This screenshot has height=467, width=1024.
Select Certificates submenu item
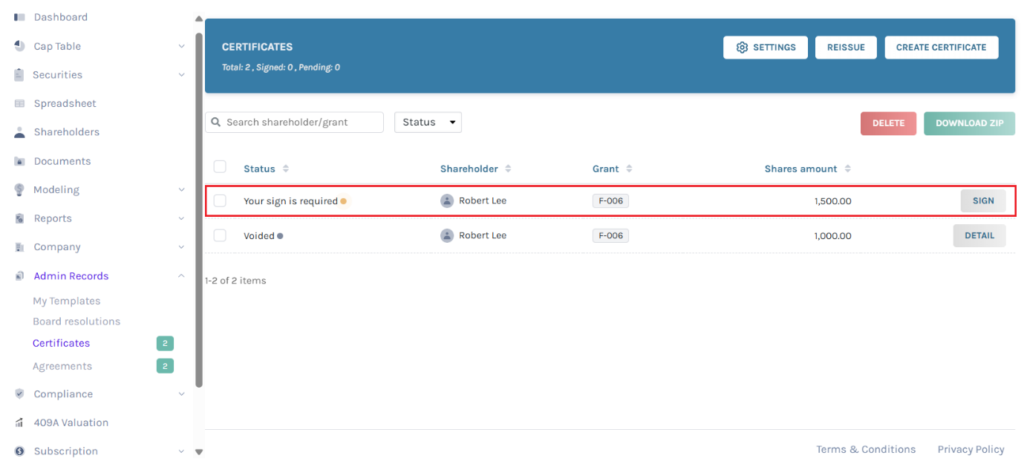point(61,343)
